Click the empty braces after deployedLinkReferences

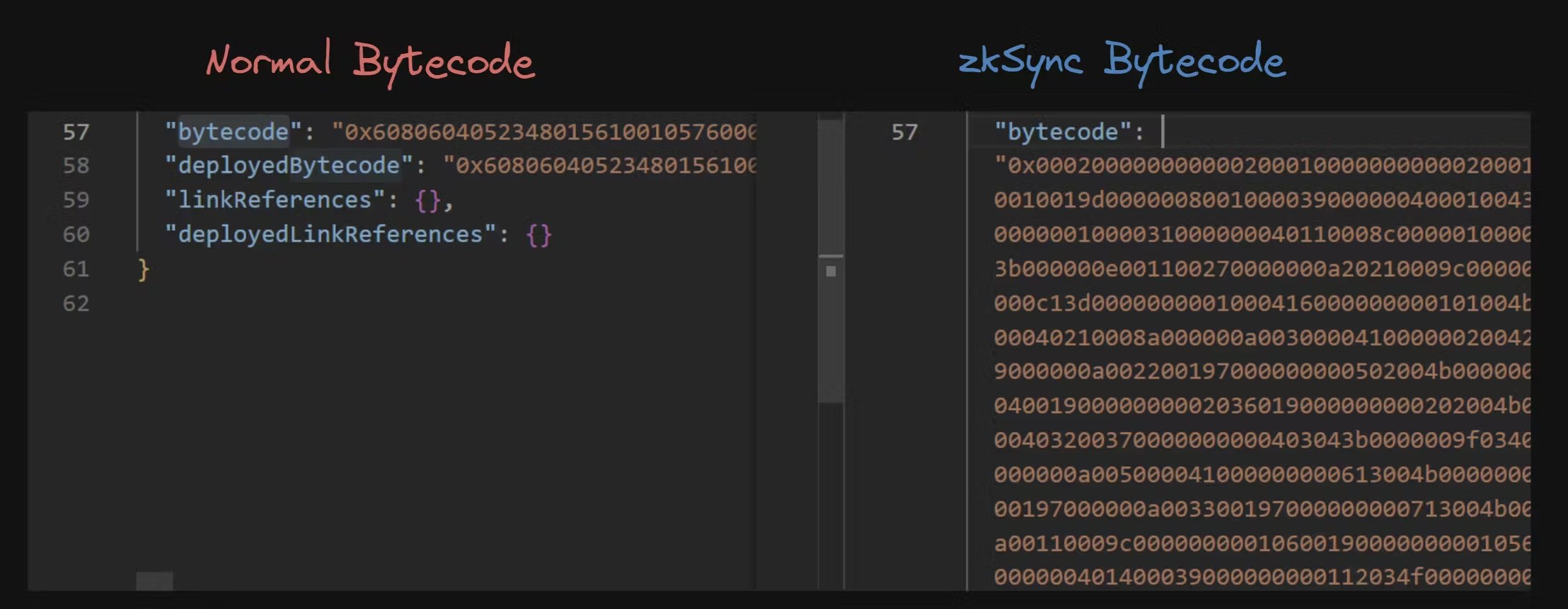(x=538, y=234)
